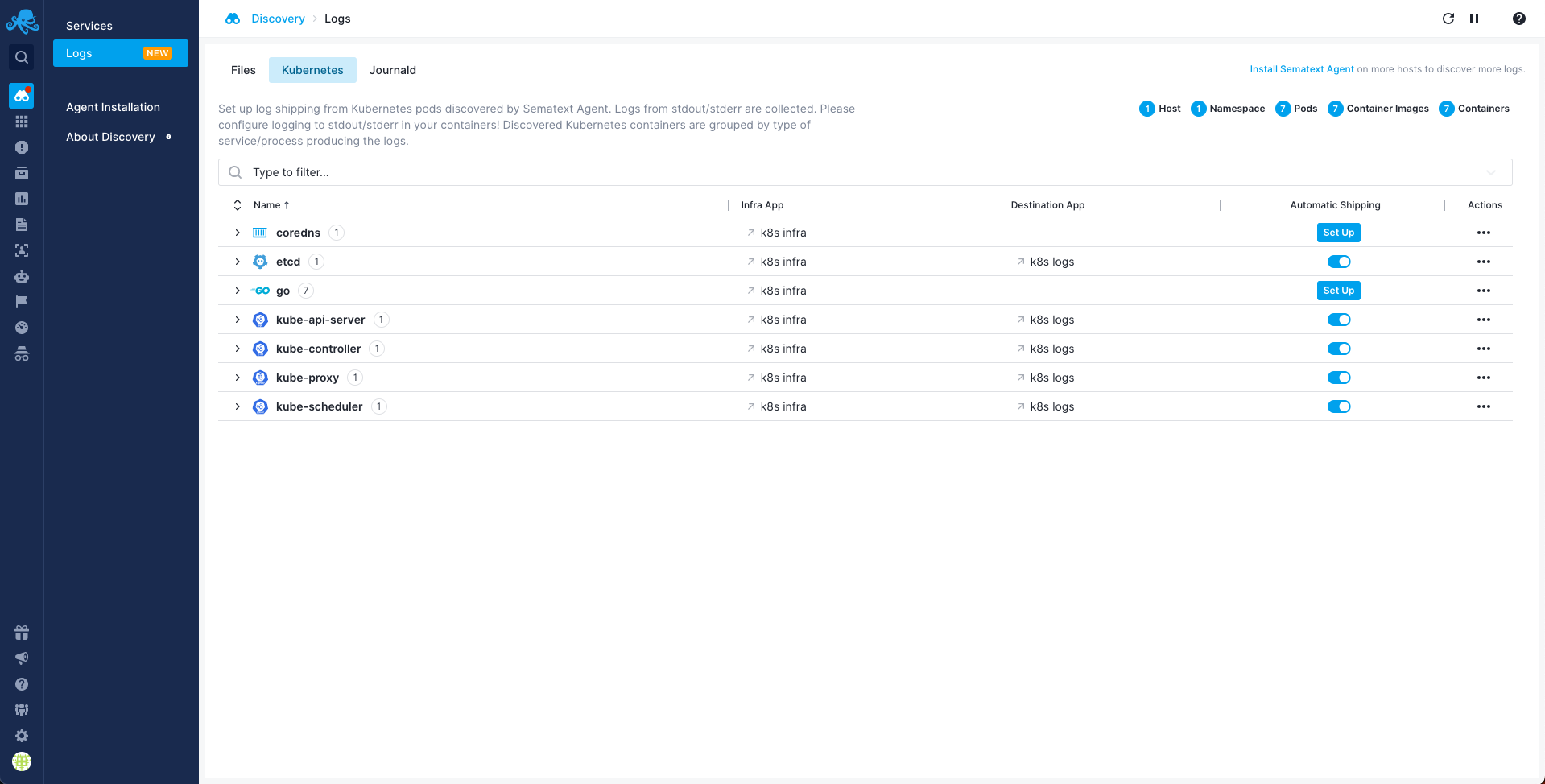The width and height of the screenshot is (1545, 784).
Task: Open the Discovery binoculars sidebar icon
Action: [x=22, y=96]
